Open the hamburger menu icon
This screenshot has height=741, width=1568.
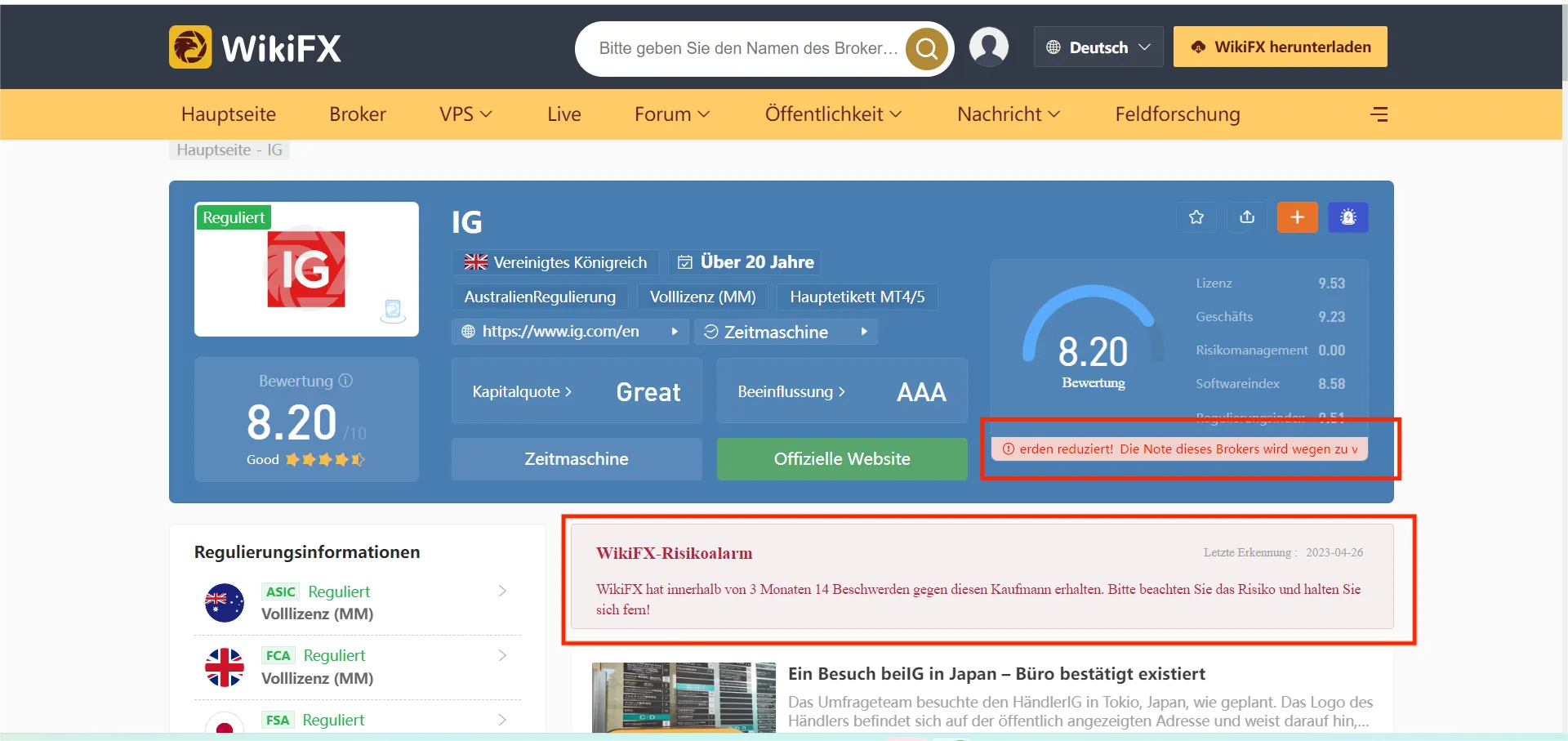1379,114
